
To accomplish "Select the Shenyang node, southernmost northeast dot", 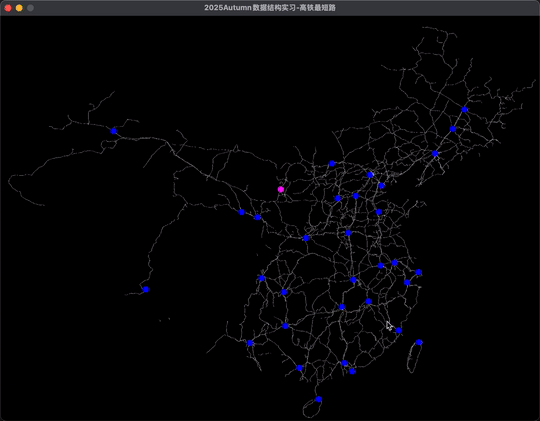I will point(435,153).
